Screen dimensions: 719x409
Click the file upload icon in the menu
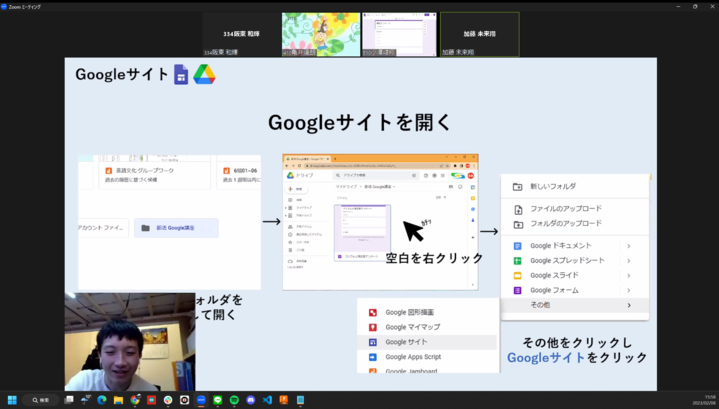[518, 210]
